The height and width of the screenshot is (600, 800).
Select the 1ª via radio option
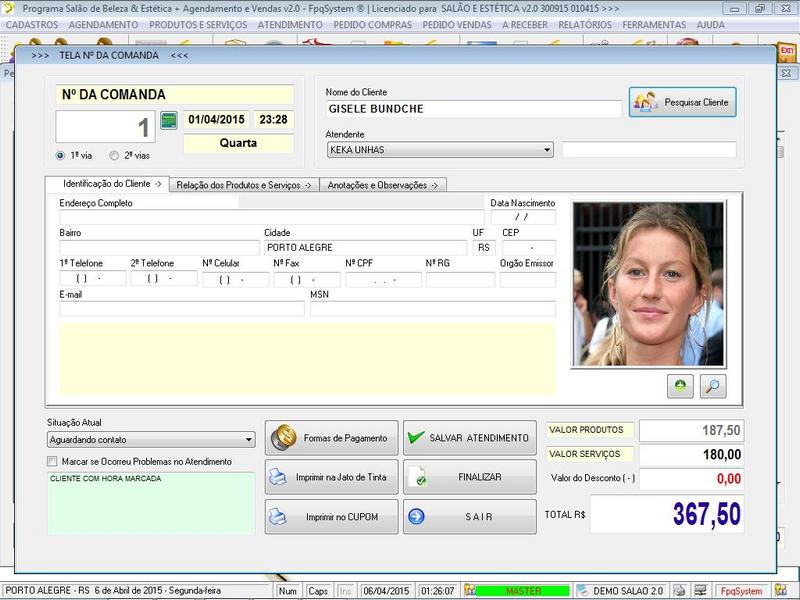coord(61,156)
